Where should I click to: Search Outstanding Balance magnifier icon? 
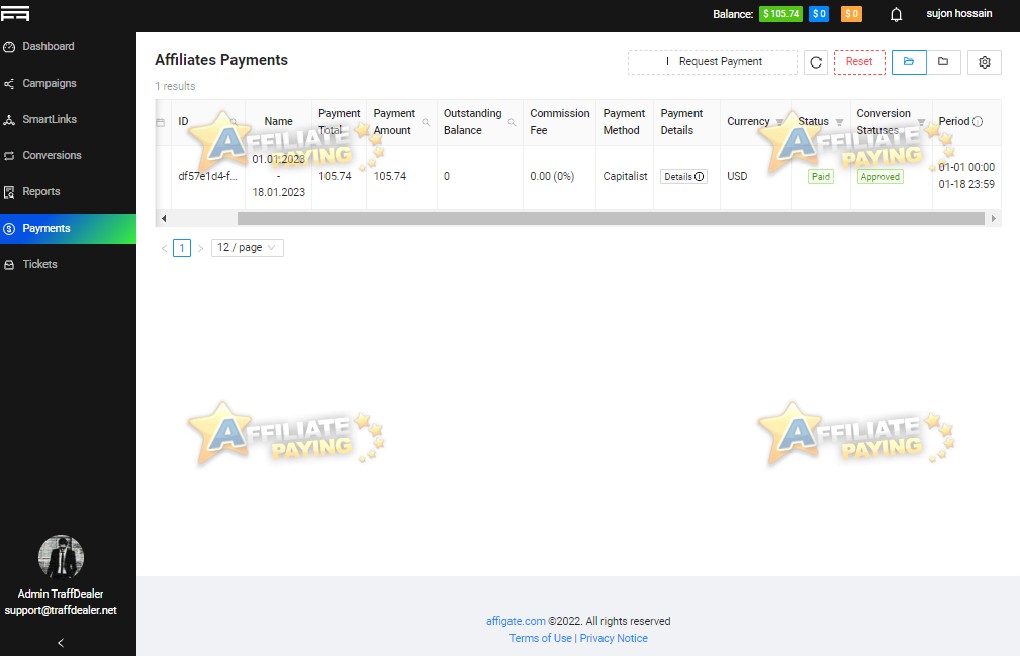512,122
